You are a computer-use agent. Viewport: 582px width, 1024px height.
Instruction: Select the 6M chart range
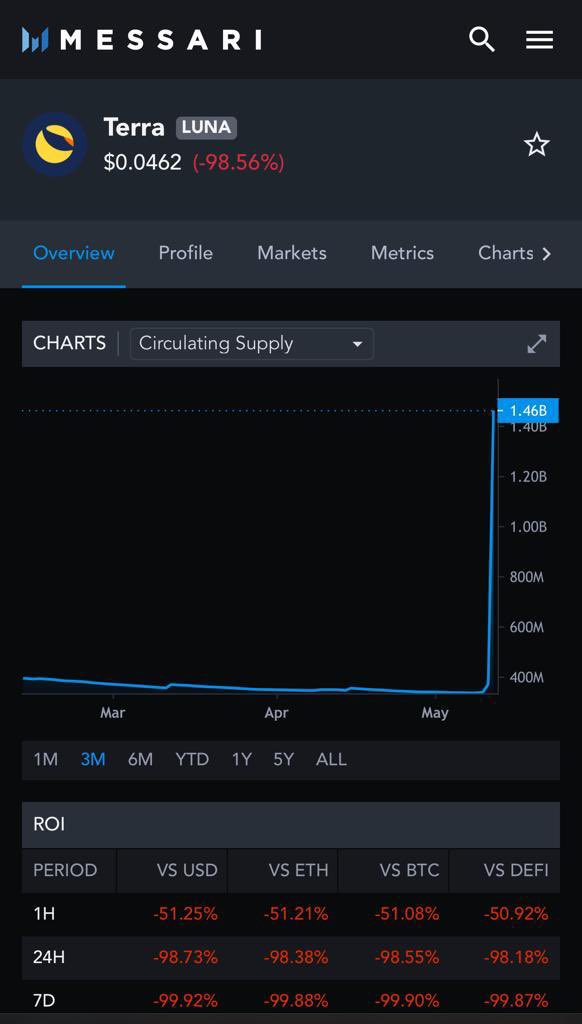point(140,760)
